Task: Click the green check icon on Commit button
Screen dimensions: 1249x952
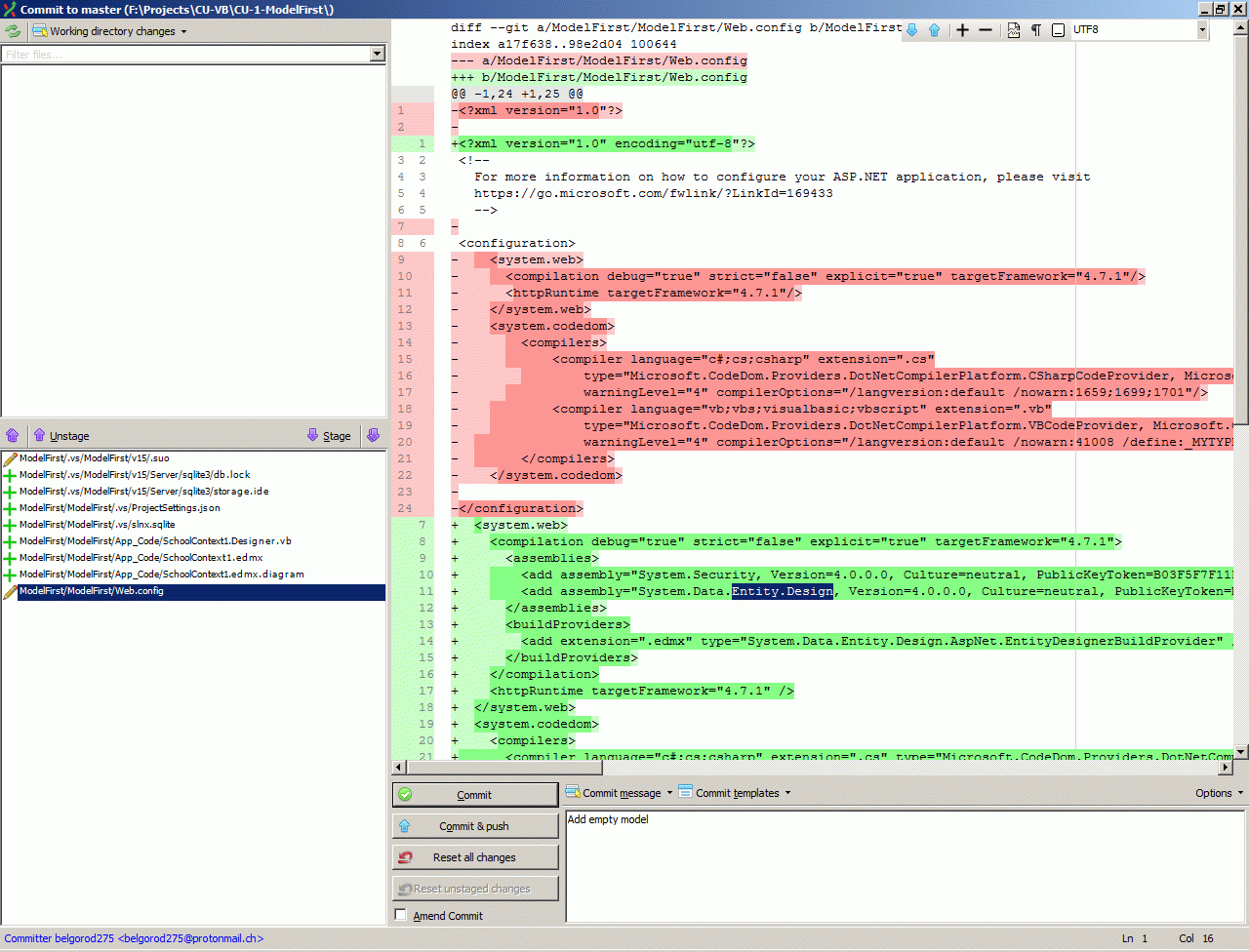Action: click(405, 795)
